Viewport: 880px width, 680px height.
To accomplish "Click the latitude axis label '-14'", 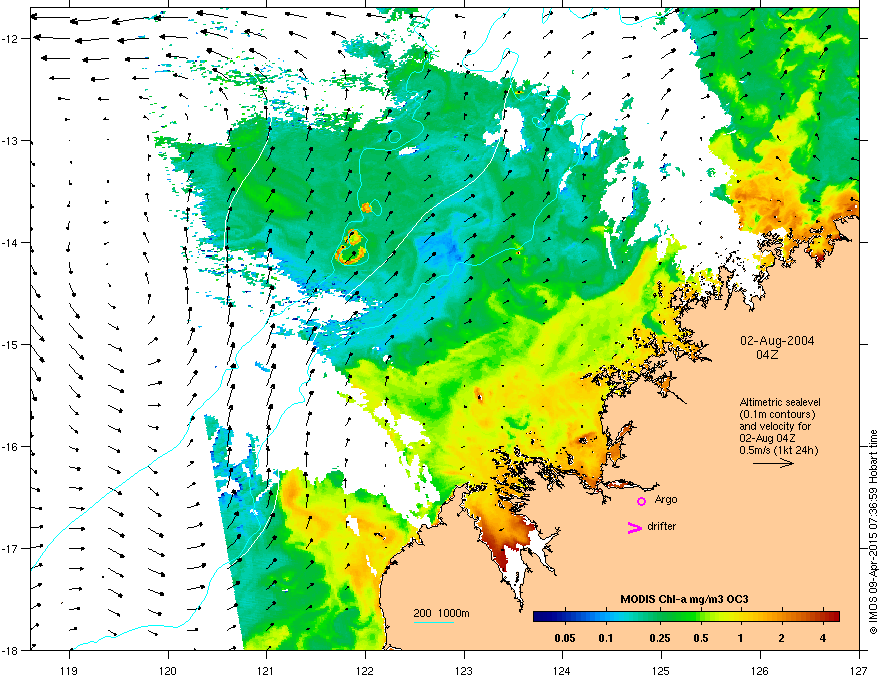I will pyautogui.click(x=11, y=242).
